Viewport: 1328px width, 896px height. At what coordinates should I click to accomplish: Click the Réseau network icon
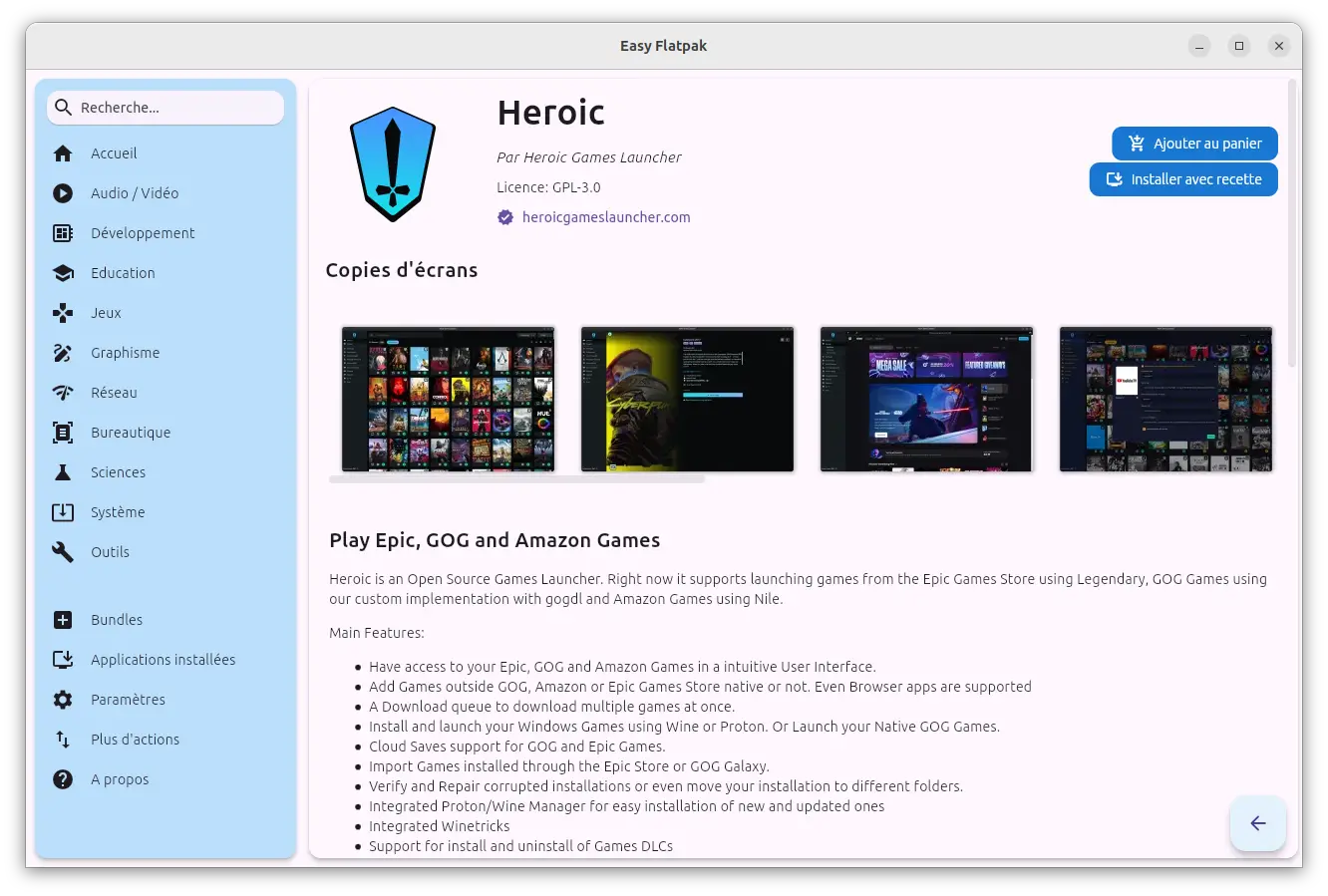(63, 393)
